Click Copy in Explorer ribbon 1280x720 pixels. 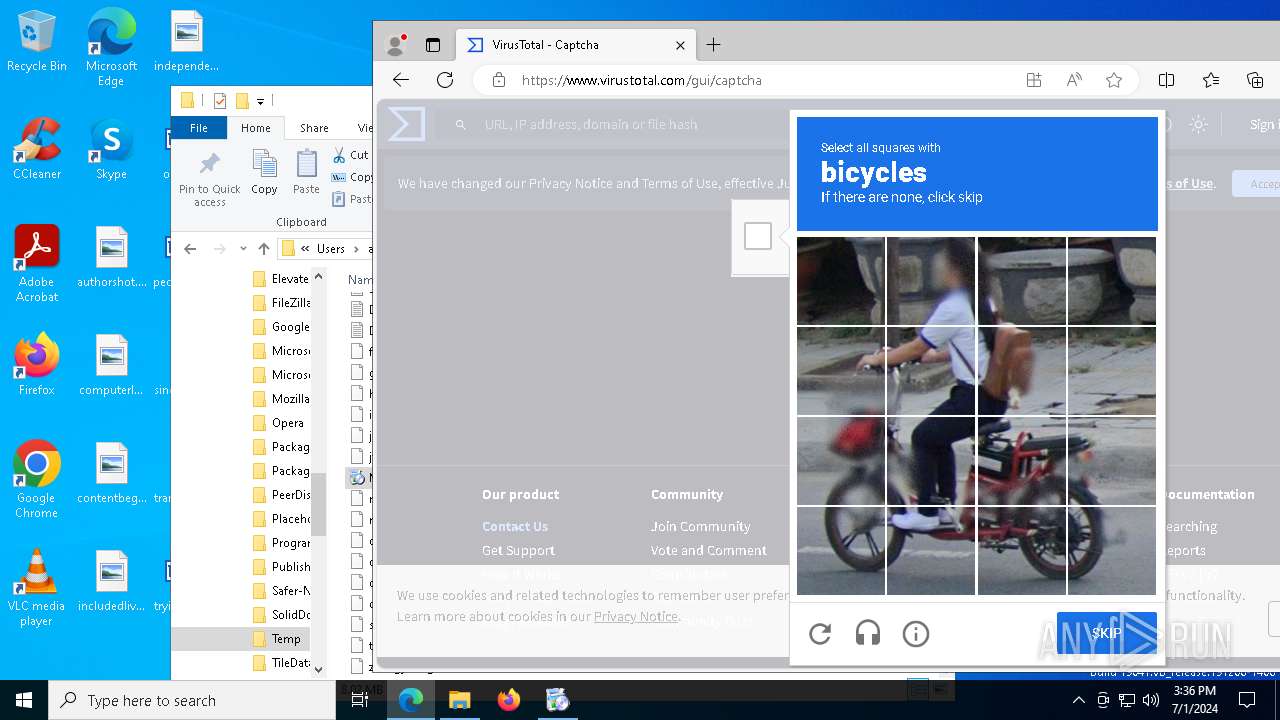[264, 172]
